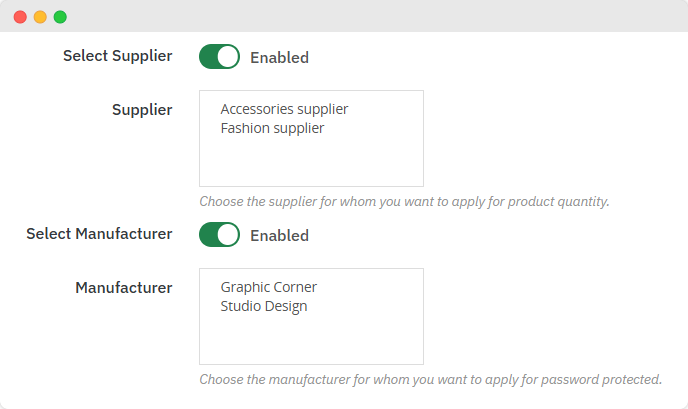
Task: Click empty area inside the Supplier listbox
Action: [x=311, y=162]
